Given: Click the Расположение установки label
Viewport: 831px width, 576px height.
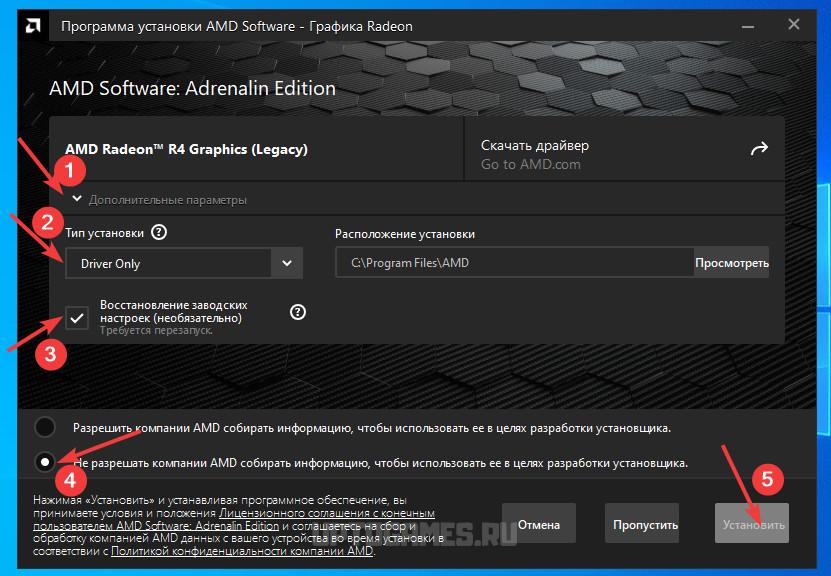Looking at the screenshot, I should coord(405,234).
